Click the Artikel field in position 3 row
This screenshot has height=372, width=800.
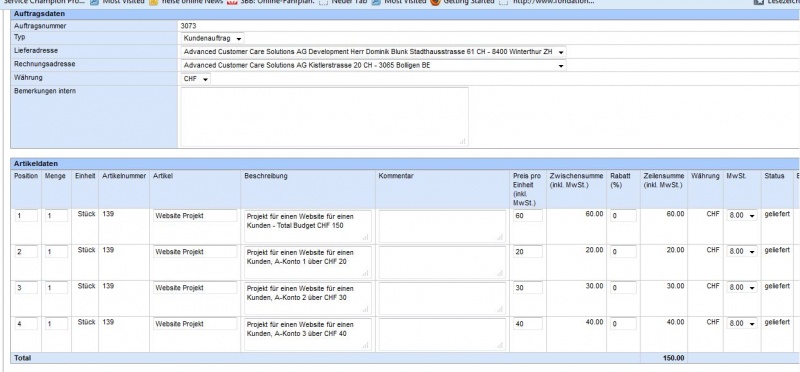pos(195,288)
